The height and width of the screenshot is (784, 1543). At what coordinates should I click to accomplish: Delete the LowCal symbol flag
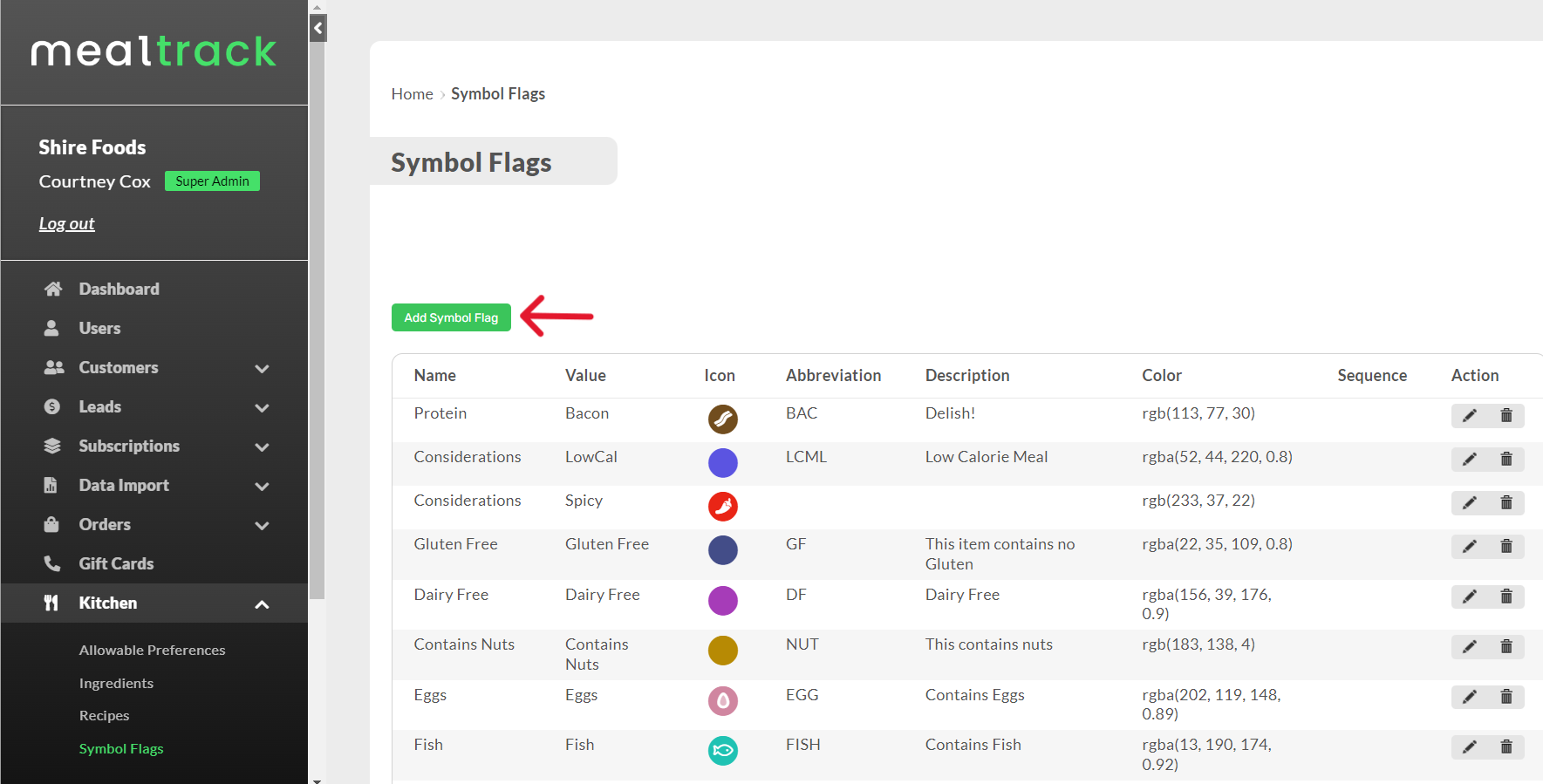click(1506, 460)
